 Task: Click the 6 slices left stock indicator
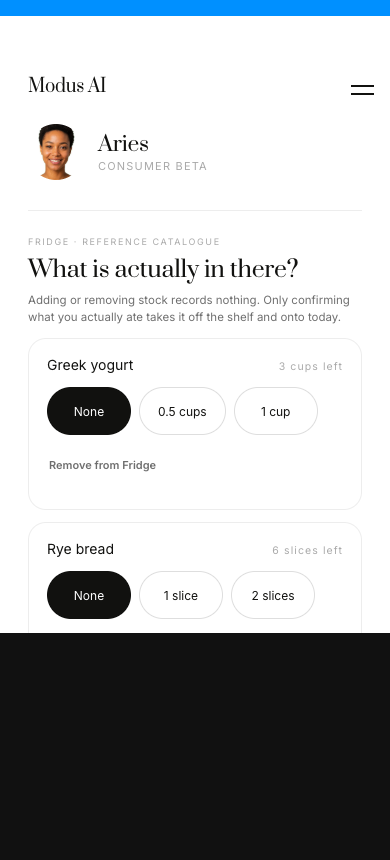point(307,550)
